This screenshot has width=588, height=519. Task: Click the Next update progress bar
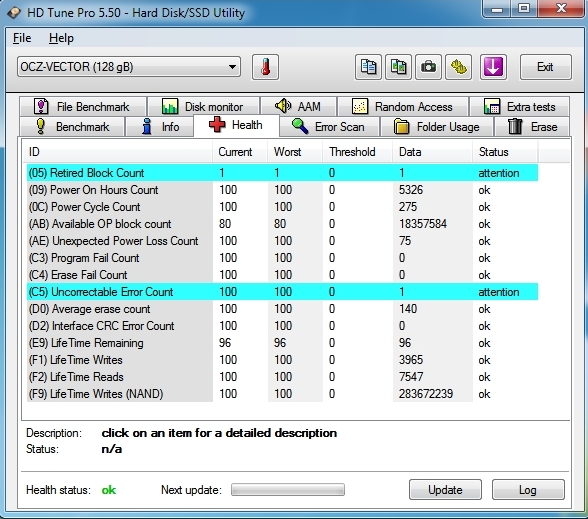click(x=288, y=489)
